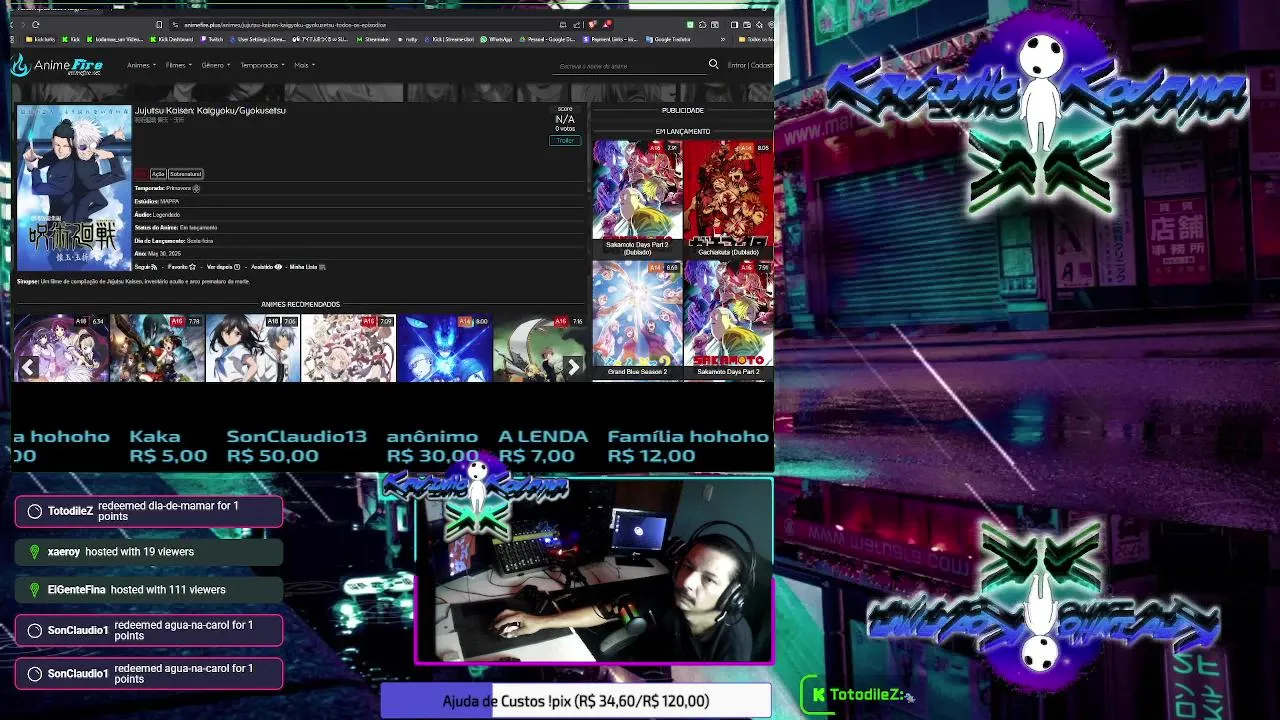This screenshot has height=720, width=1280.
Task: Click the anime title Jujutsu Kaisen: Kaigyoku/Gyokusetsu
Action: (210, 110)
